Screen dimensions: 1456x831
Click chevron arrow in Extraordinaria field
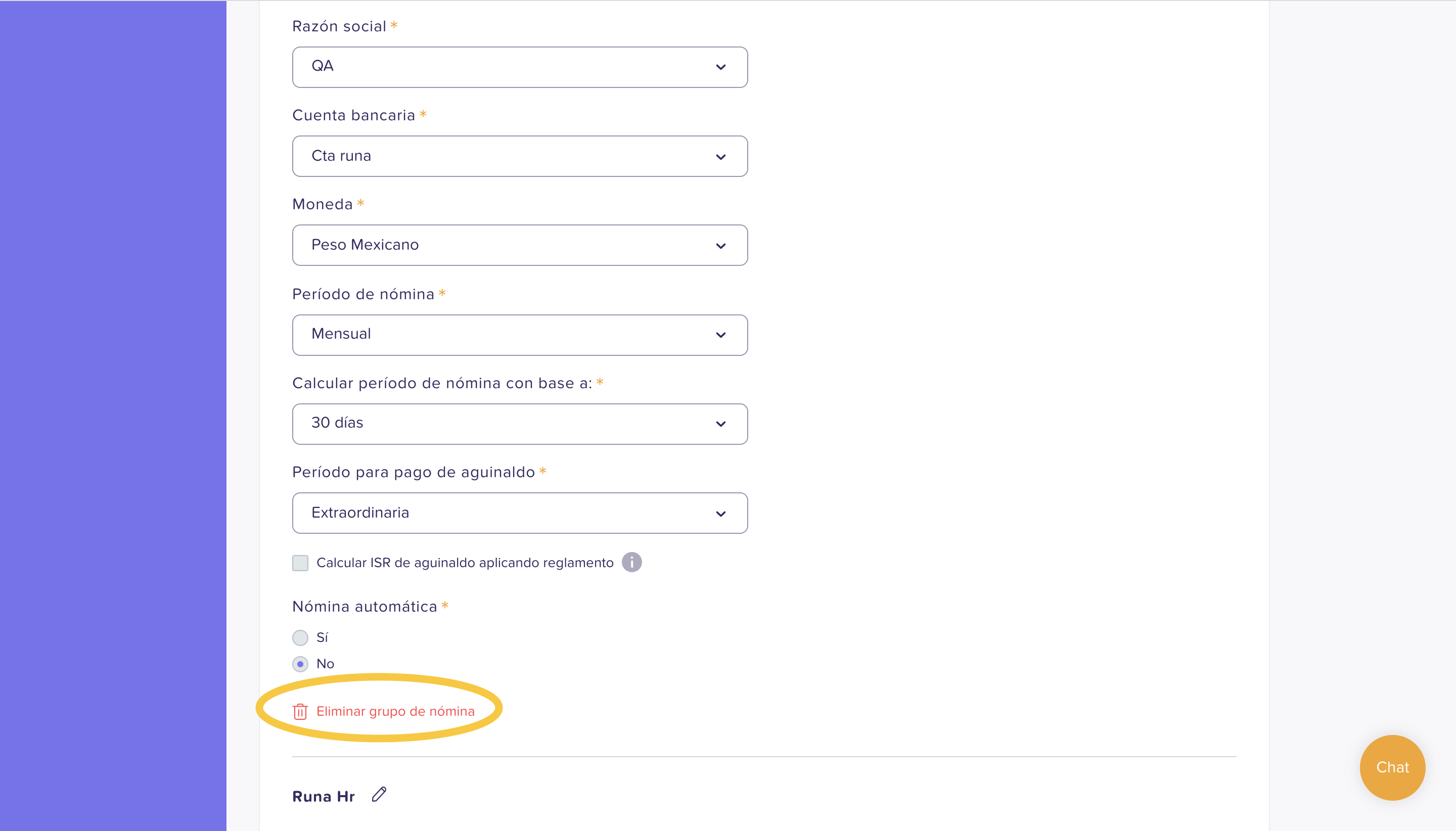(x=721, y=514)
